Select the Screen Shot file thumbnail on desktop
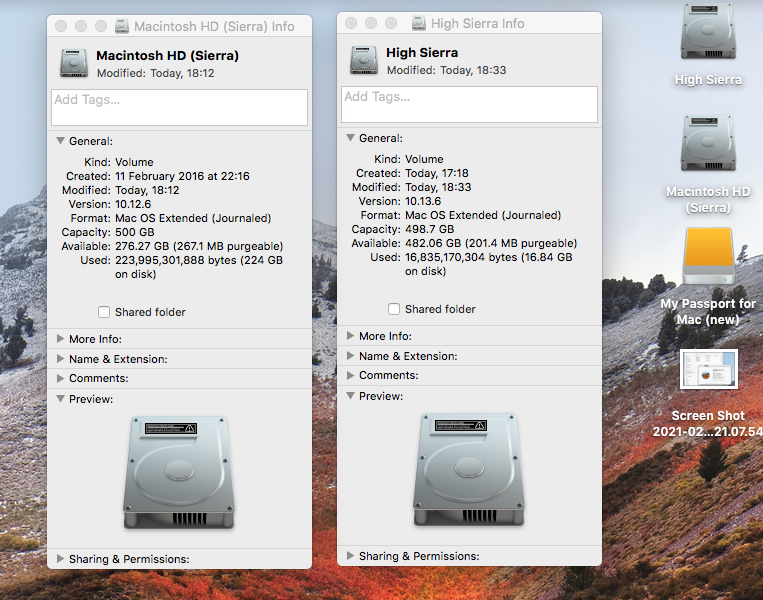Viewport: 763px width, 600px height. pos(708,369)
